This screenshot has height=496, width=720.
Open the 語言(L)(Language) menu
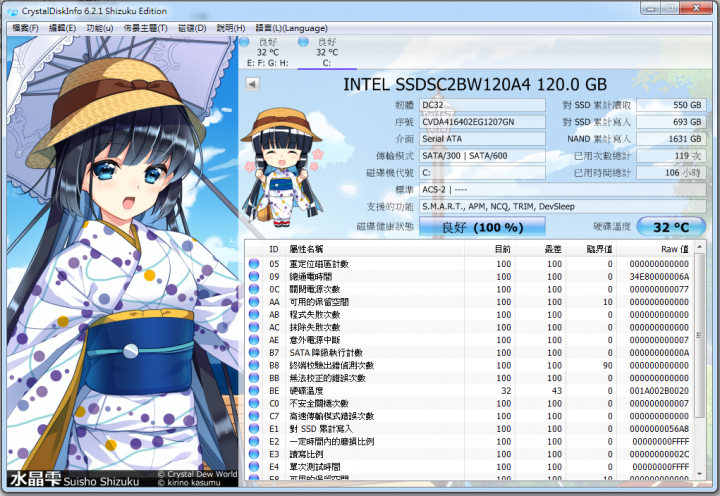[x=291, y=28]
